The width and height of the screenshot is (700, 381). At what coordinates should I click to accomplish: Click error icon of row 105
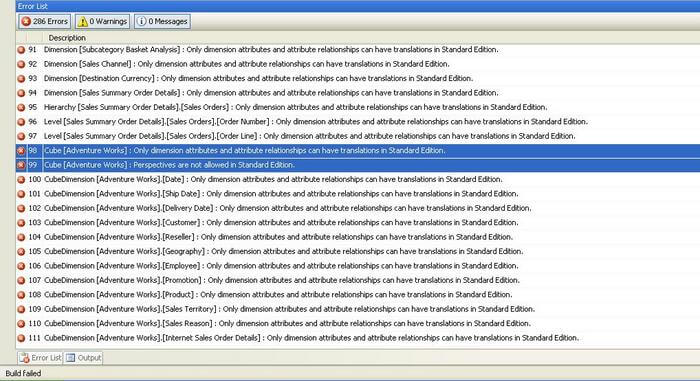21,251
